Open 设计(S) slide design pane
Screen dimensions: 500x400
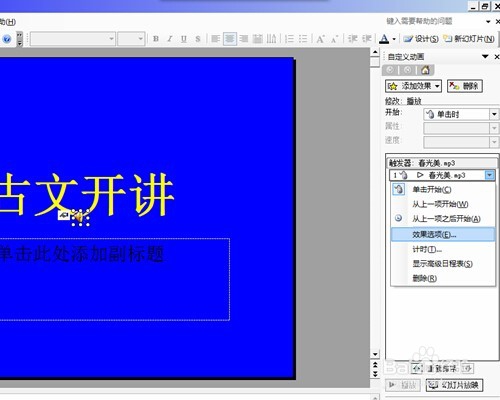[x=421, y=39]
